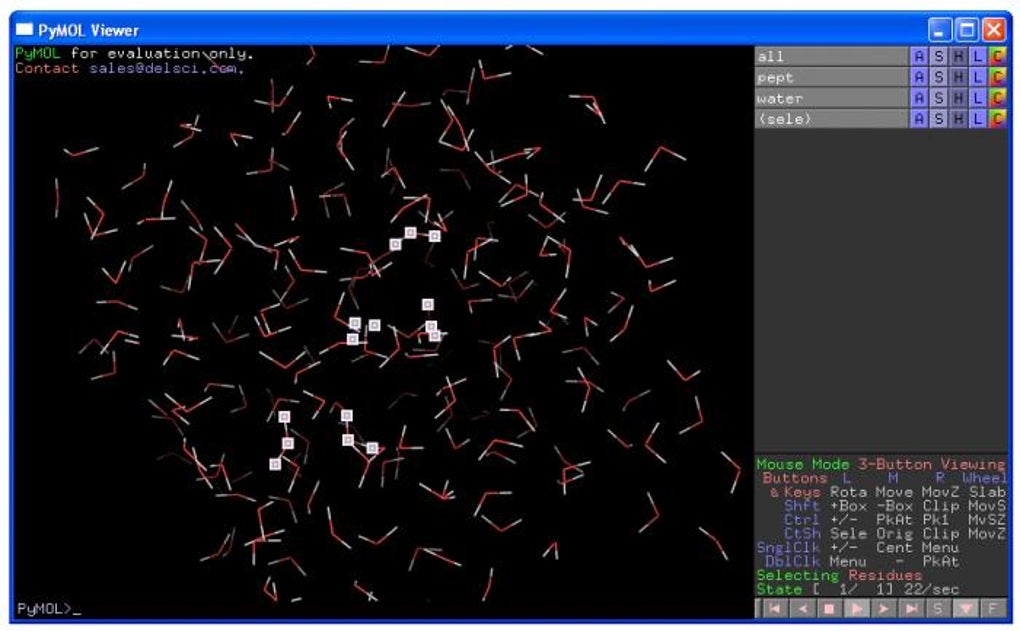1020x631 pixels.
Task: Step forward one movie frame
Action: (884, 609)
